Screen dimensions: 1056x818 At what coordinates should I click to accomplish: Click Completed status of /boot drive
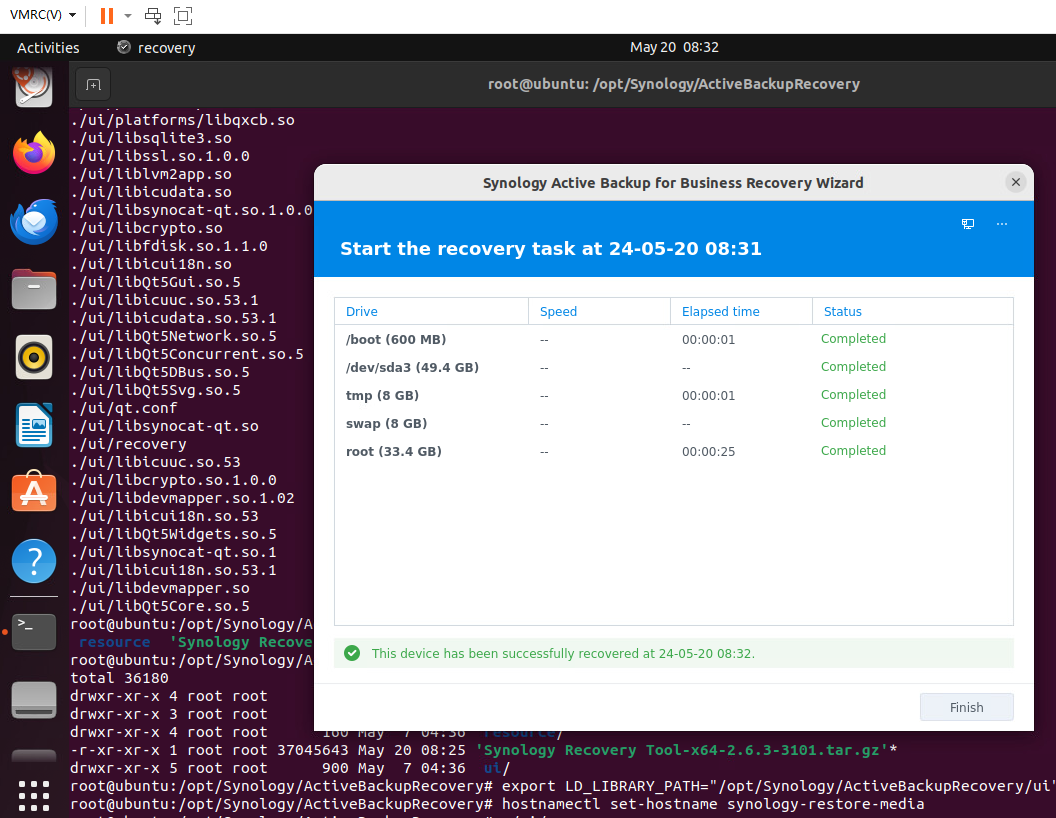(853, 339)
